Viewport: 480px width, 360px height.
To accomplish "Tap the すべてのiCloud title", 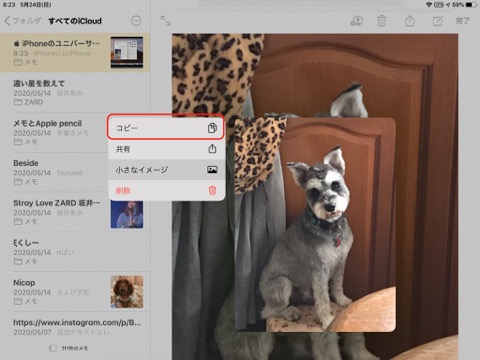I will tap(75, 21).
